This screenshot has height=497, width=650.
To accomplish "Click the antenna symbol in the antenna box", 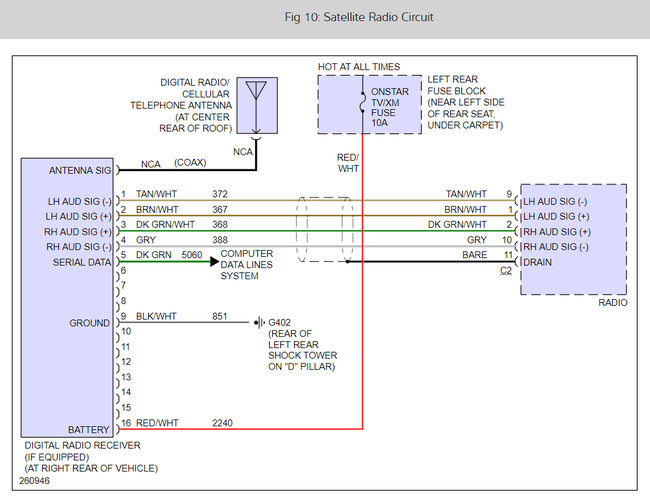I will coord(256,107).
